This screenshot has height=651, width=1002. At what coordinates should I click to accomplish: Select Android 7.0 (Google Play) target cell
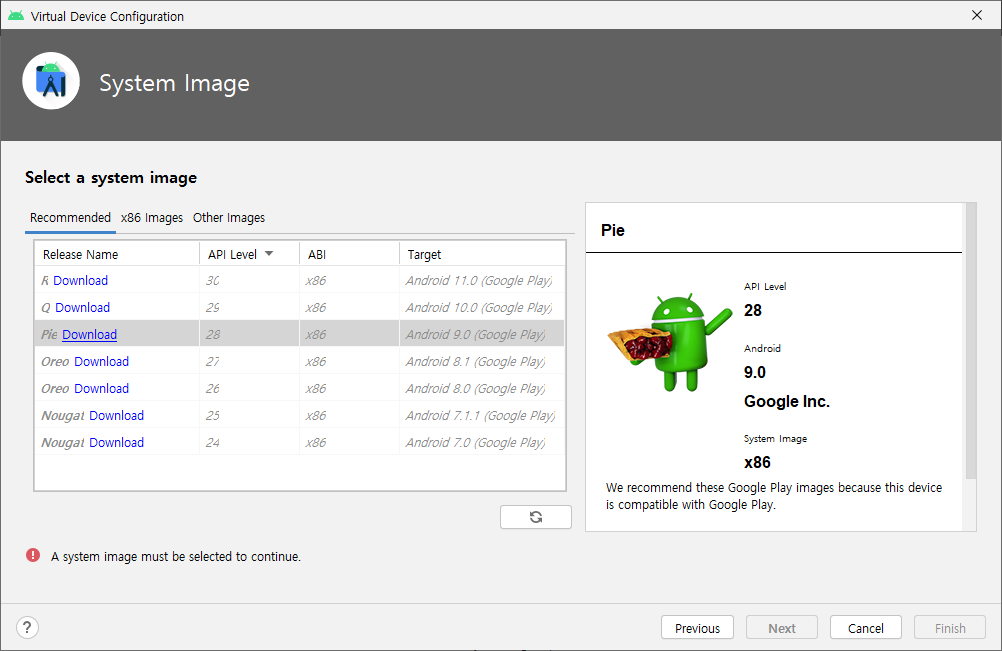click(x=482, y=442)
